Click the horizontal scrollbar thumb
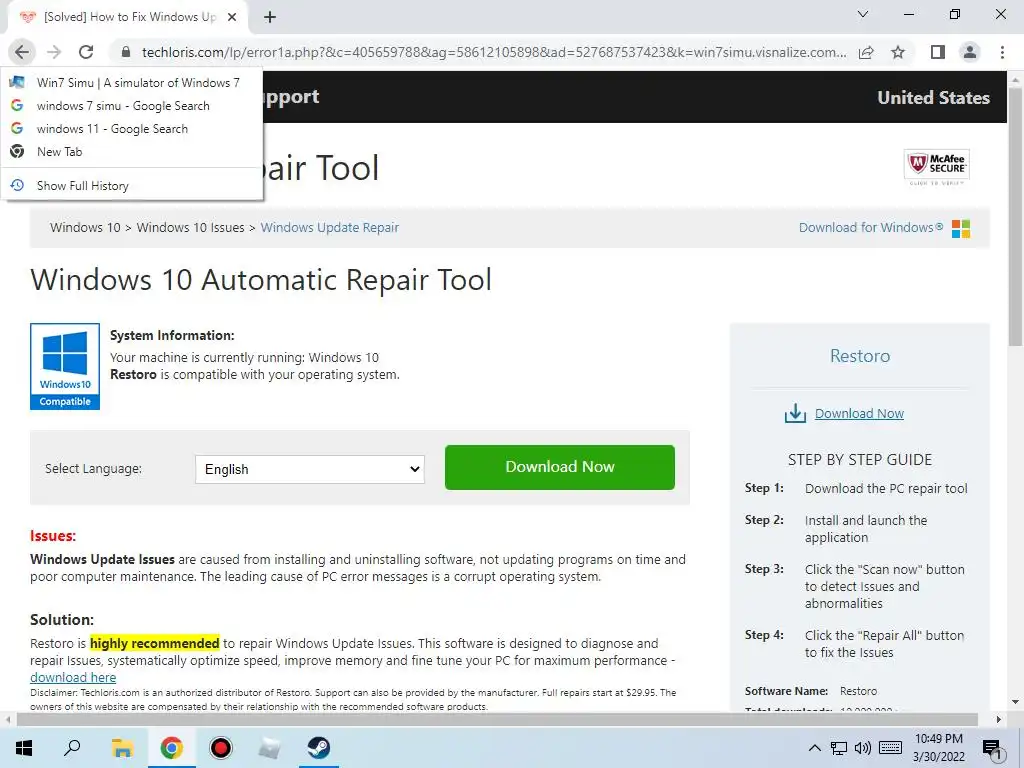The width and height of the screenshot is (1024, 768). click(496, 720)
